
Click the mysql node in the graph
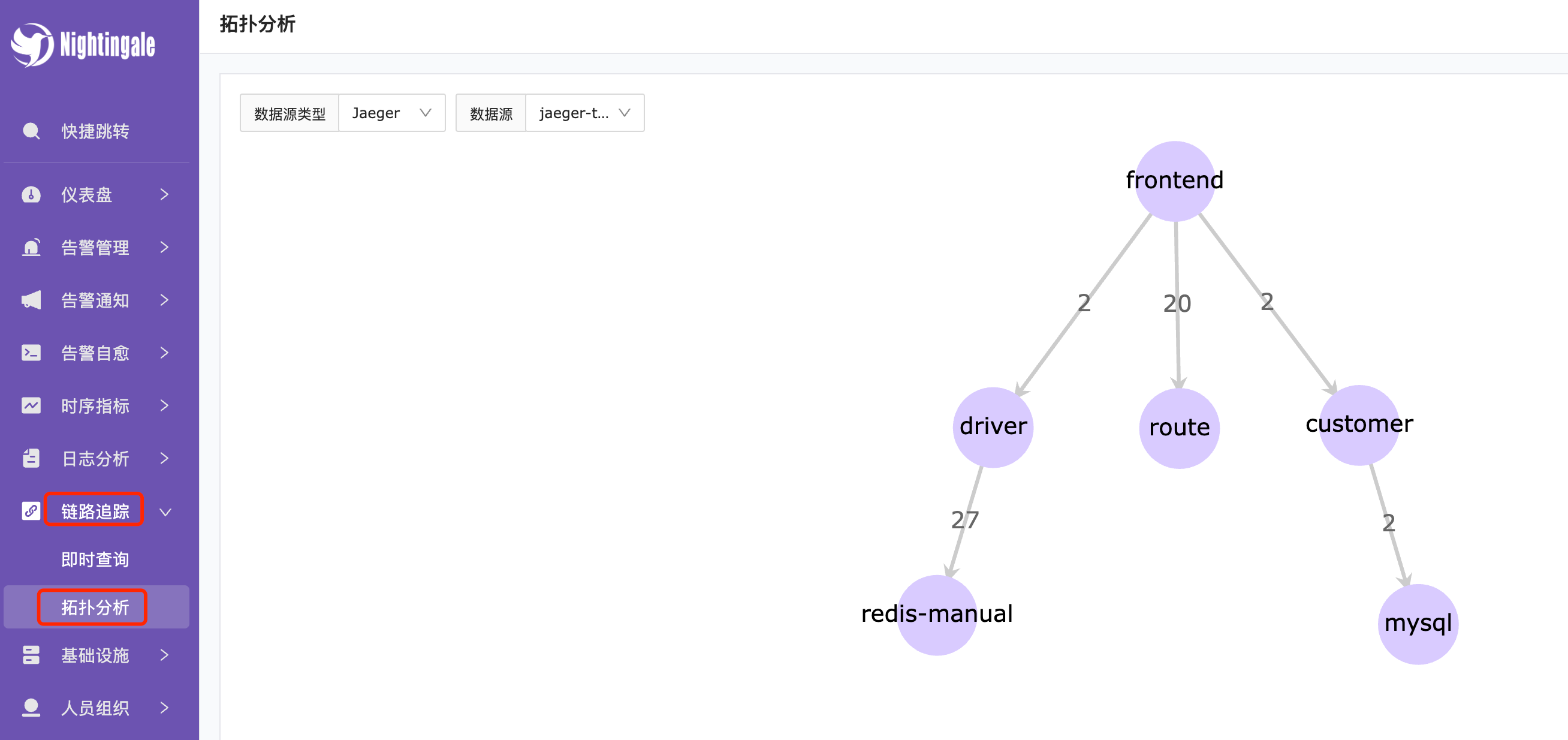click(x=1418, y=624)
